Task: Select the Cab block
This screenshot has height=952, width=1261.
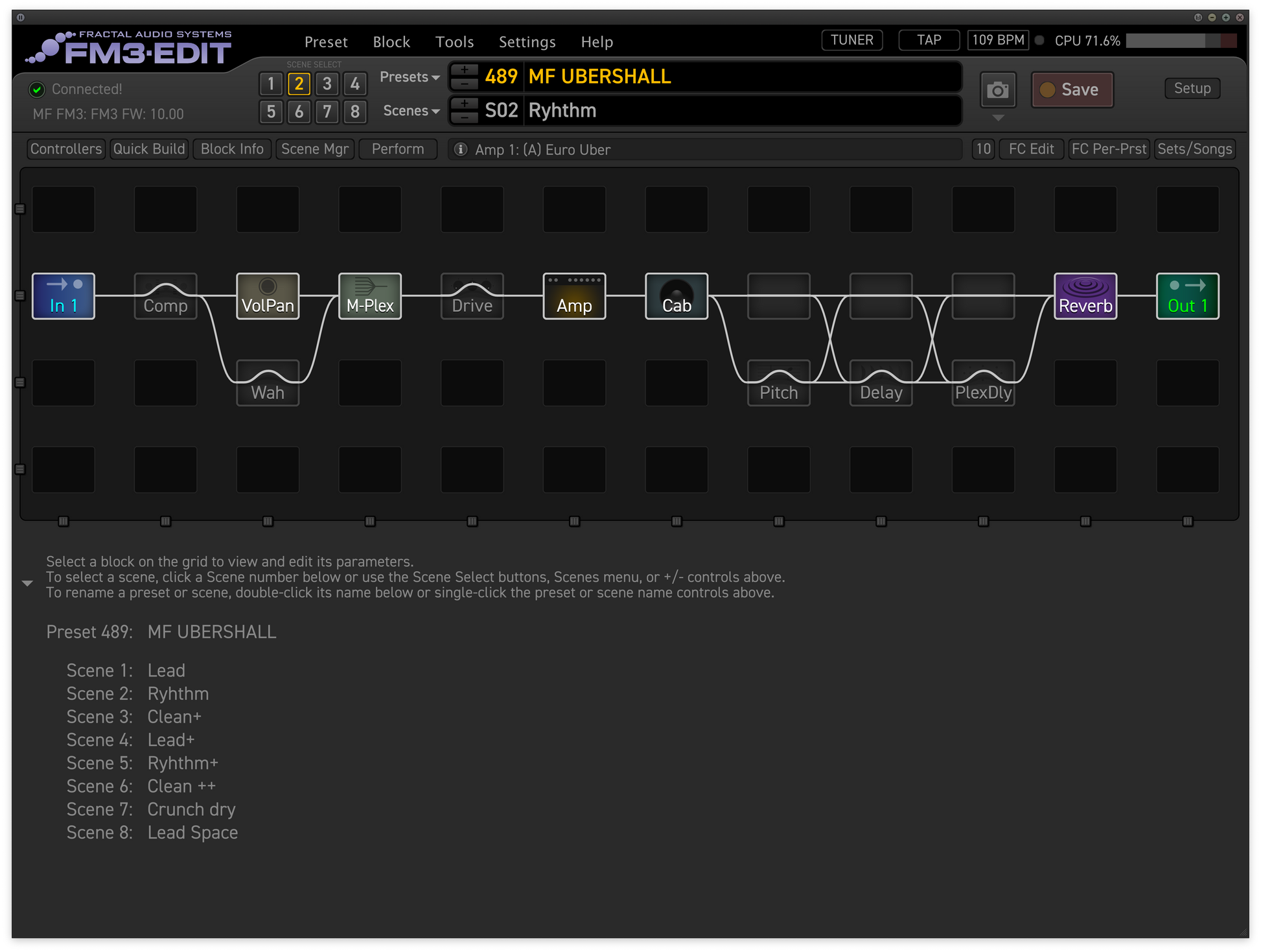Action: click(x=677, y=296)
